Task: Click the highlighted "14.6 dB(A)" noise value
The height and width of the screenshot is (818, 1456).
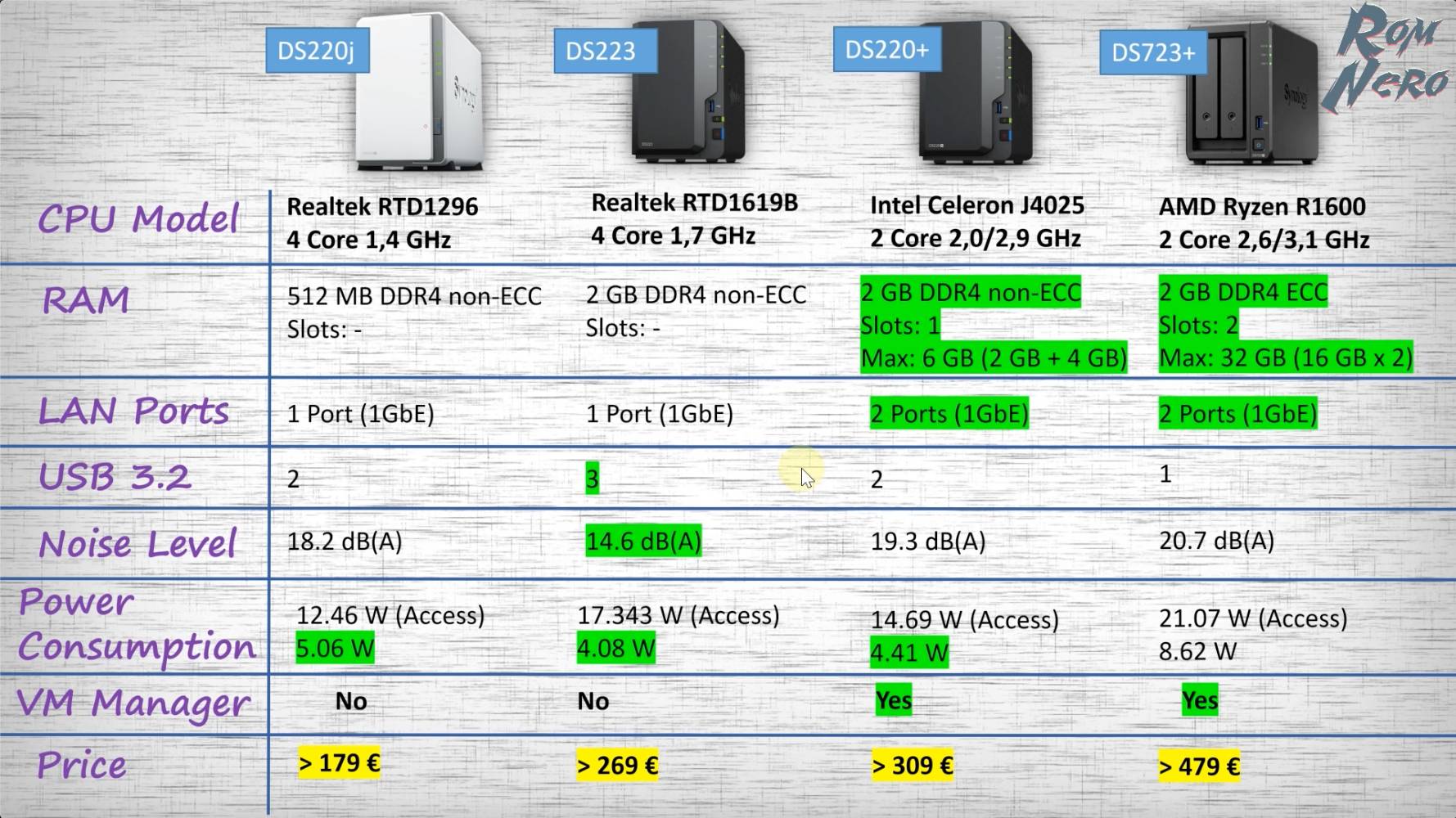Action: [x=643, y=541]
